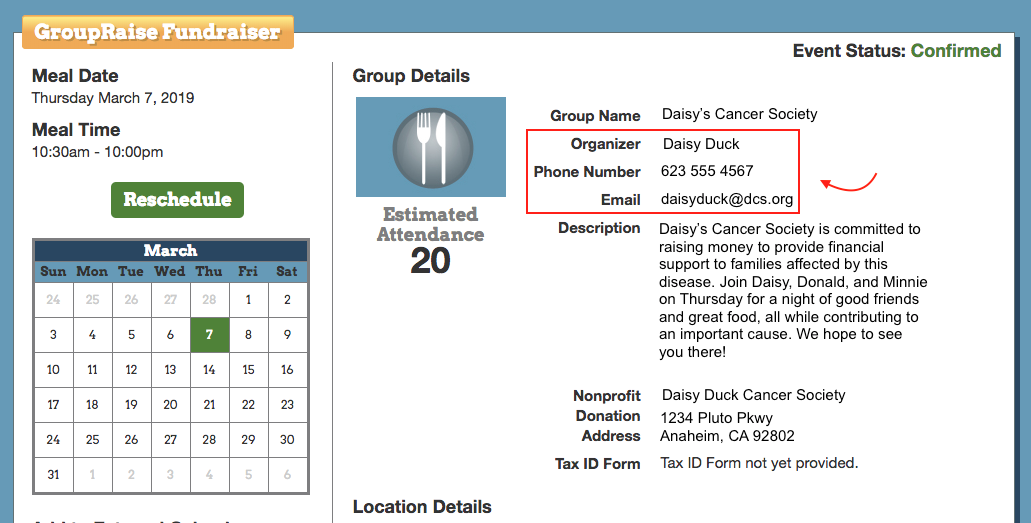Click April 6 greyed calendar day
The image size is (1031, 523).
tap(287, 475)
